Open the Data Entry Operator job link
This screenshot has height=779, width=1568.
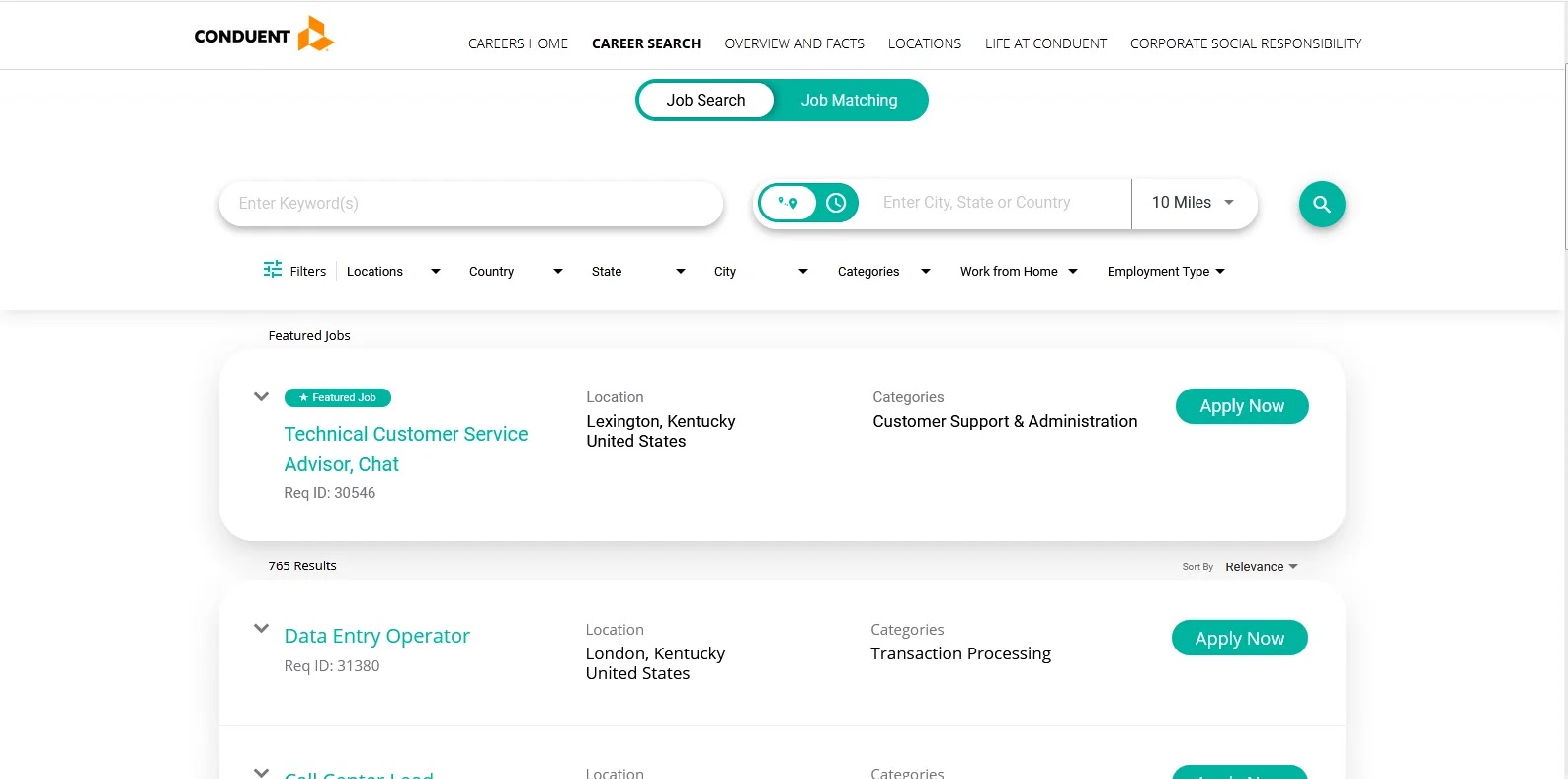coord(376,636)
